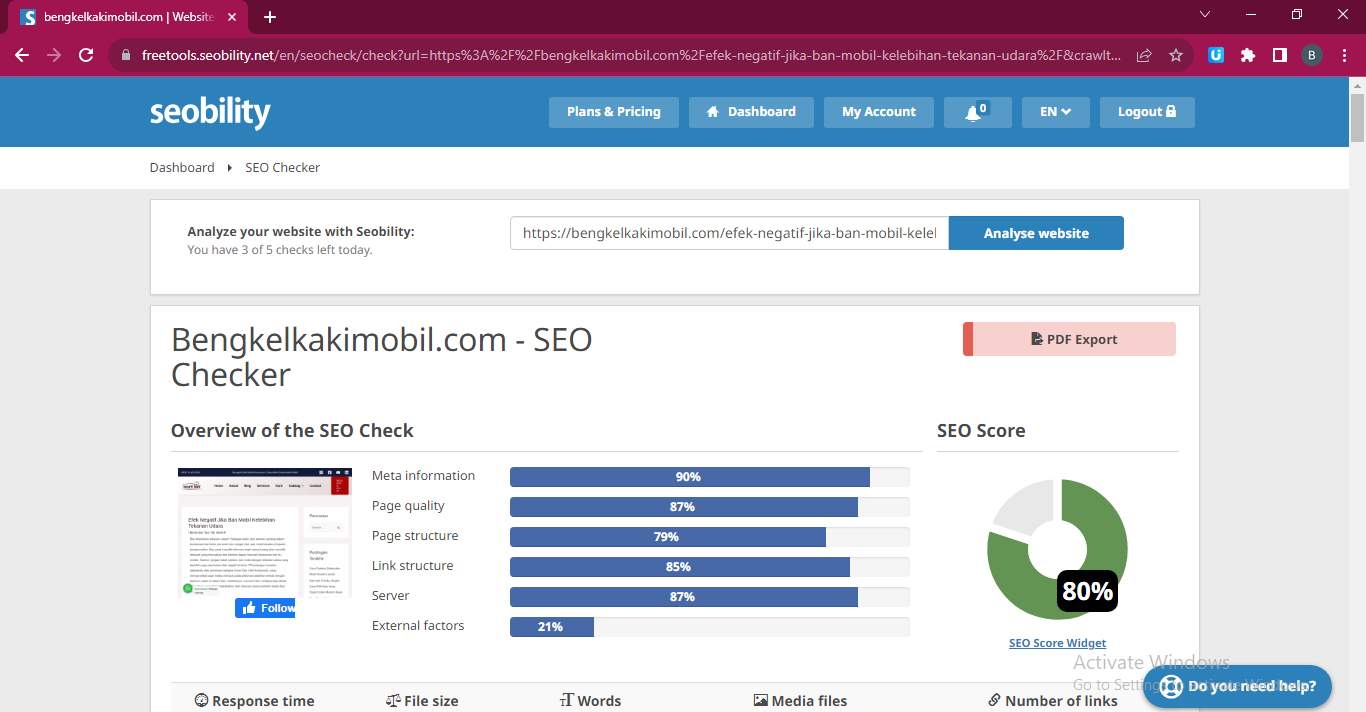This screenshot has width=1366, height=712.
Task: Go to Dashboard in header
Action: point(751,112)
